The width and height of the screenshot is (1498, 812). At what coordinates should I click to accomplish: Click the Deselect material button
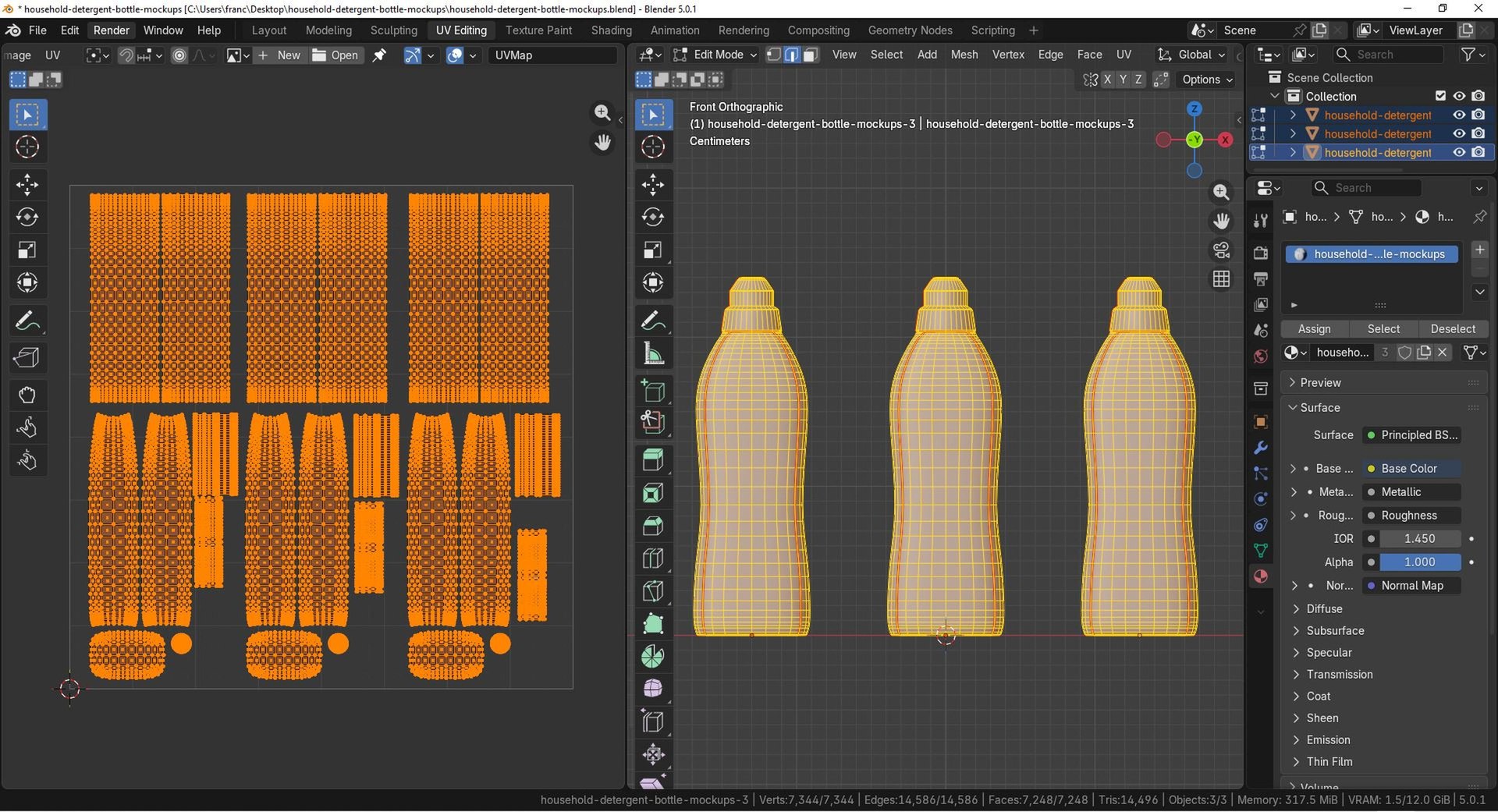(x=1453, y=329)
